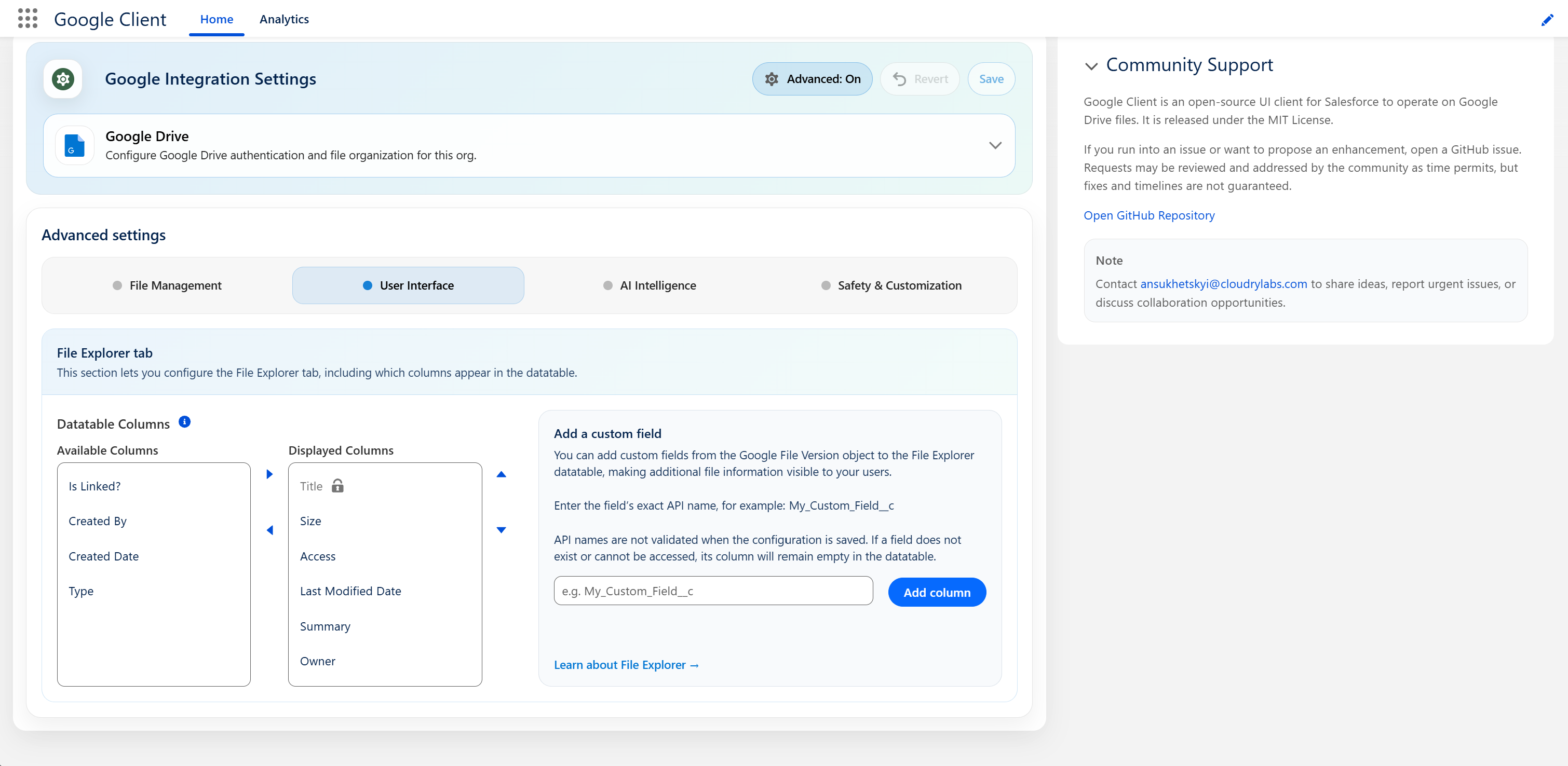The width and height of the screenshot is (1568, 766).
Task: Select 'Size' in Displayed Columns
Action: [385, 522]
